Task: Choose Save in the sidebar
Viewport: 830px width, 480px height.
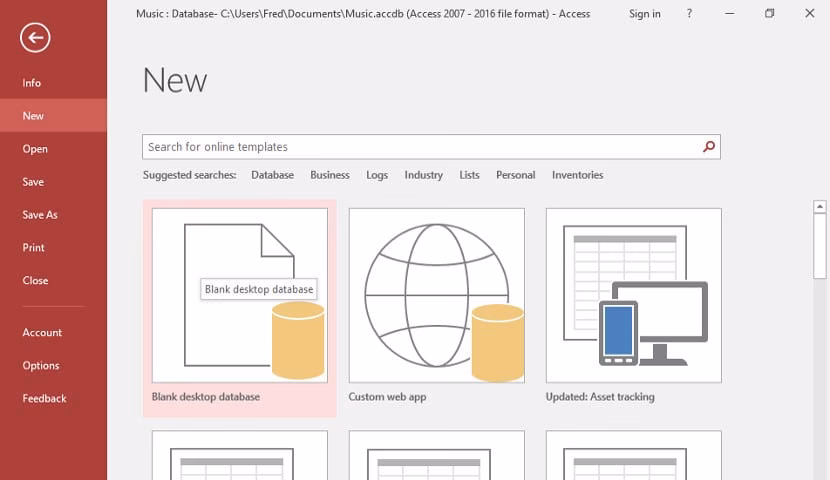Action: (53, 182)
